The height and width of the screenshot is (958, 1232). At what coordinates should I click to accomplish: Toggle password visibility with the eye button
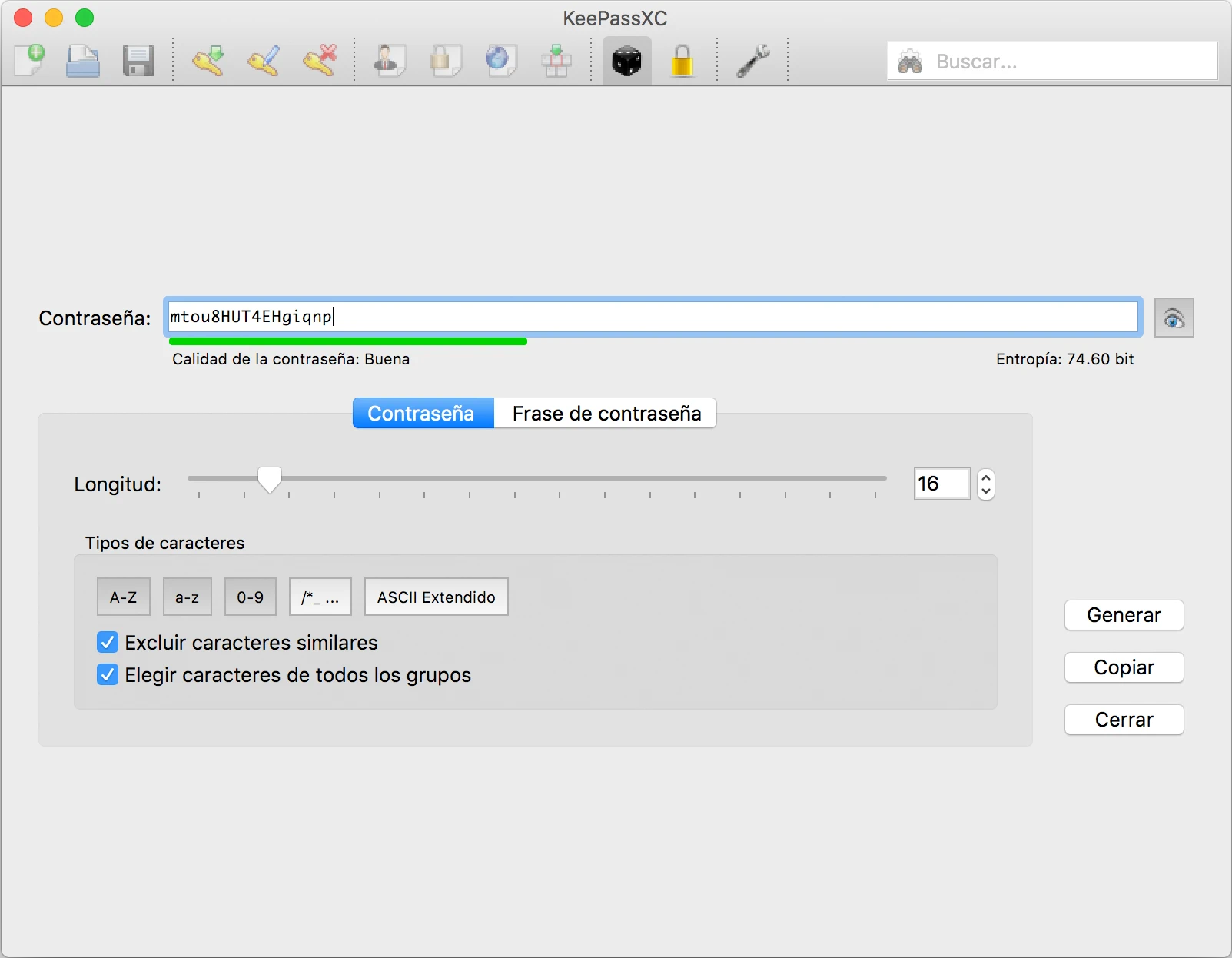coord(1174,318)
